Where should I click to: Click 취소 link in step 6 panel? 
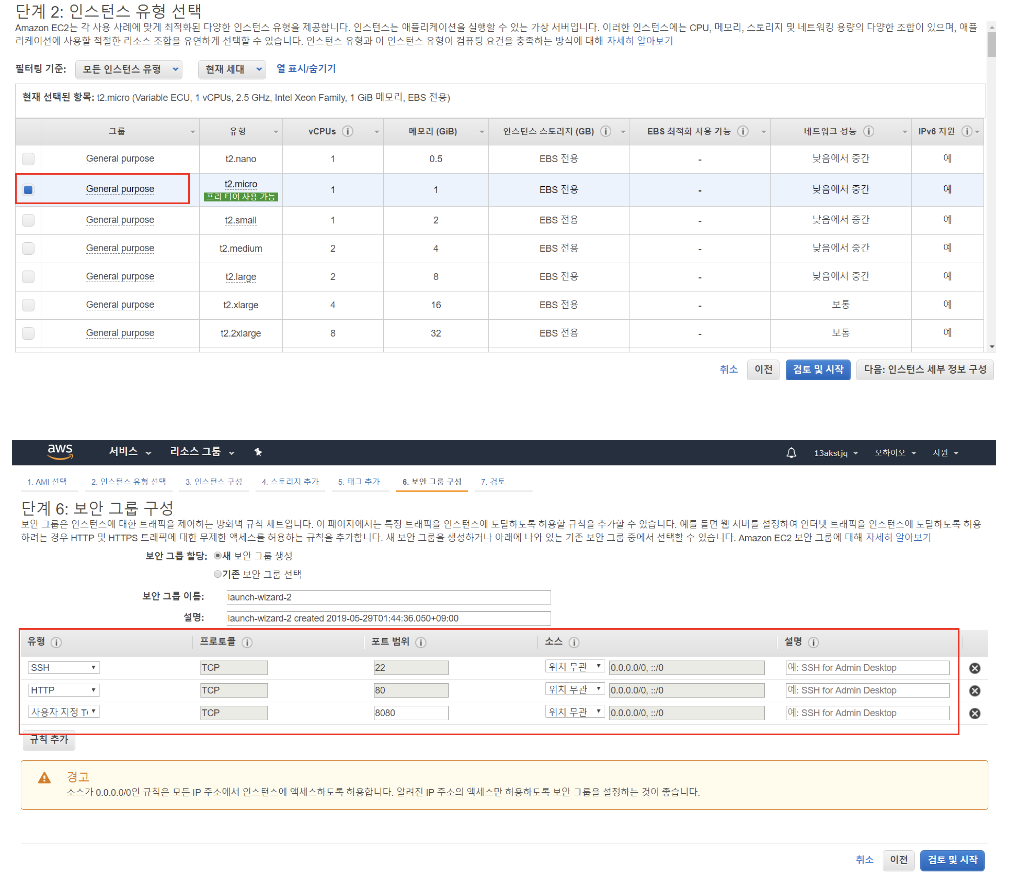click(864, 860)
